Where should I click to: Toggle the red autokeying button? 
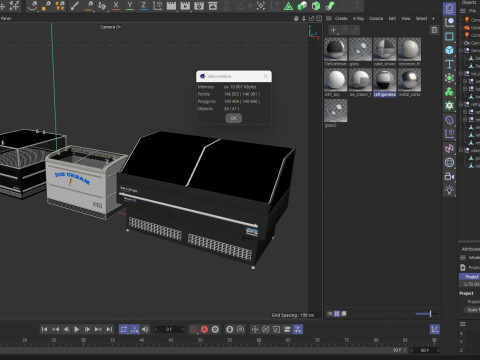pos(204,329)
